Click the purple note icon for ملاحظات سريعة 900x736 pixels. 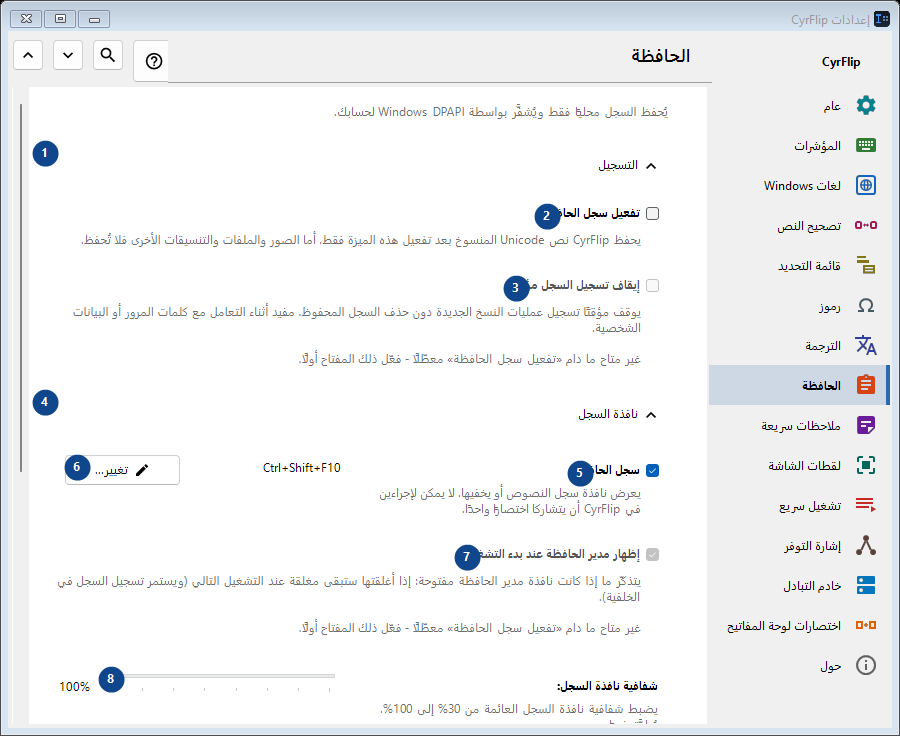pos(866,425)
